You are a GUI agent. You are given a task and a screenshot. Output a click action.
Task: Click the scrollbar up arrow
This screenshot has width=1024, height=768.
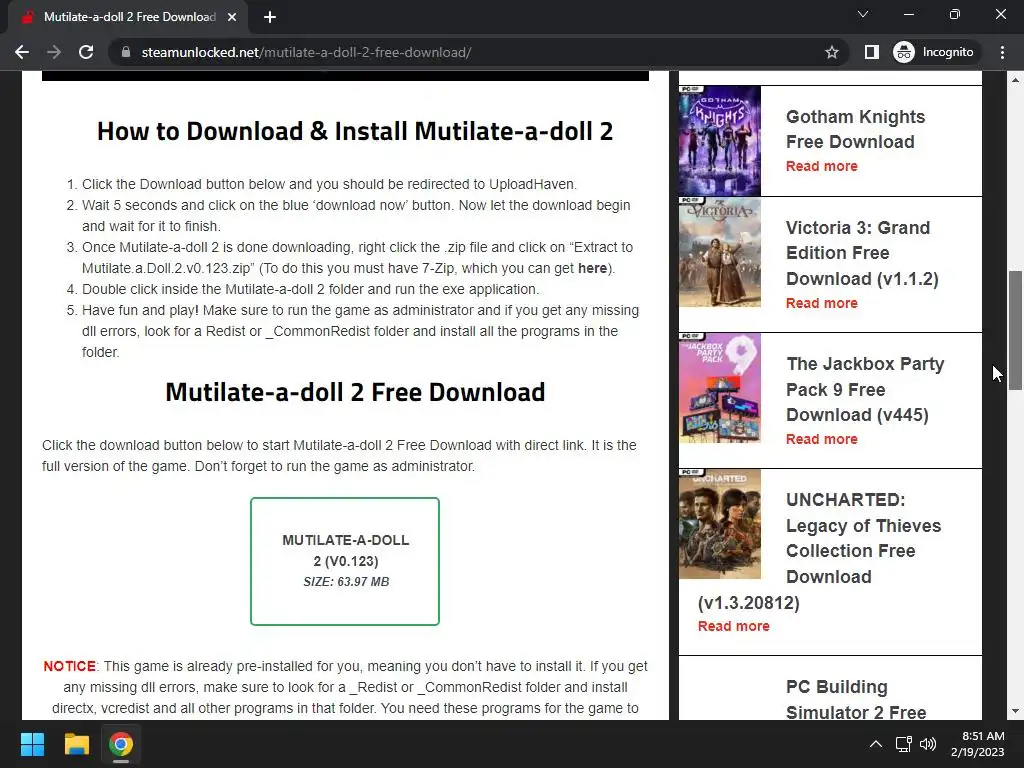click(x=1015, y=80)
